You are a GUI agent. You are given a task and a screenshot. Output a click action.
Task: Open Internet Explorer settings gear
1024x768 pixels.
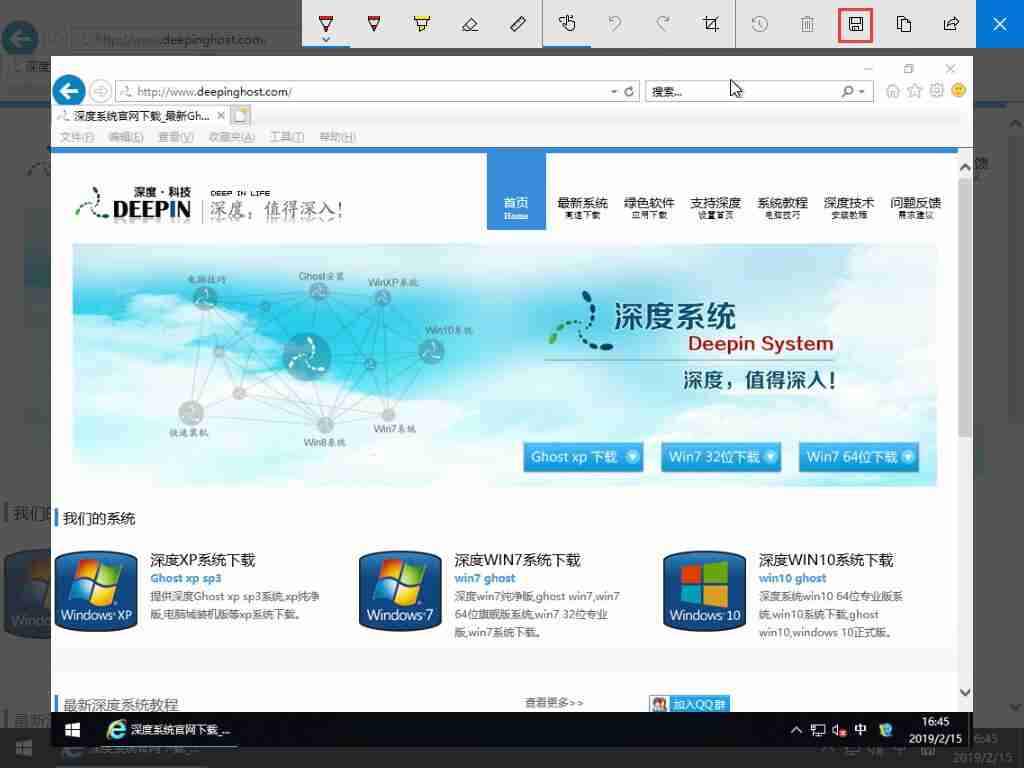936,90
